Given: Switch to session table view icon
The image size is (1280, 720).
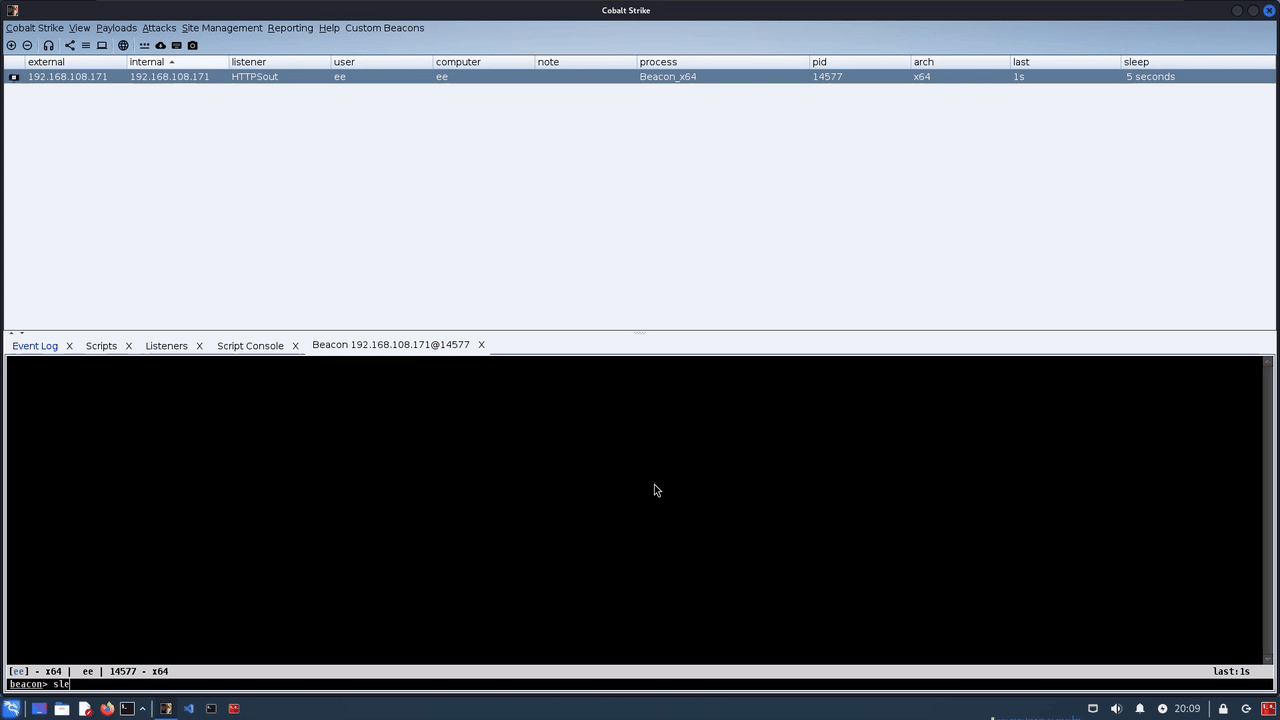Looking at the screenshot, I should click(x=85, y=45).
